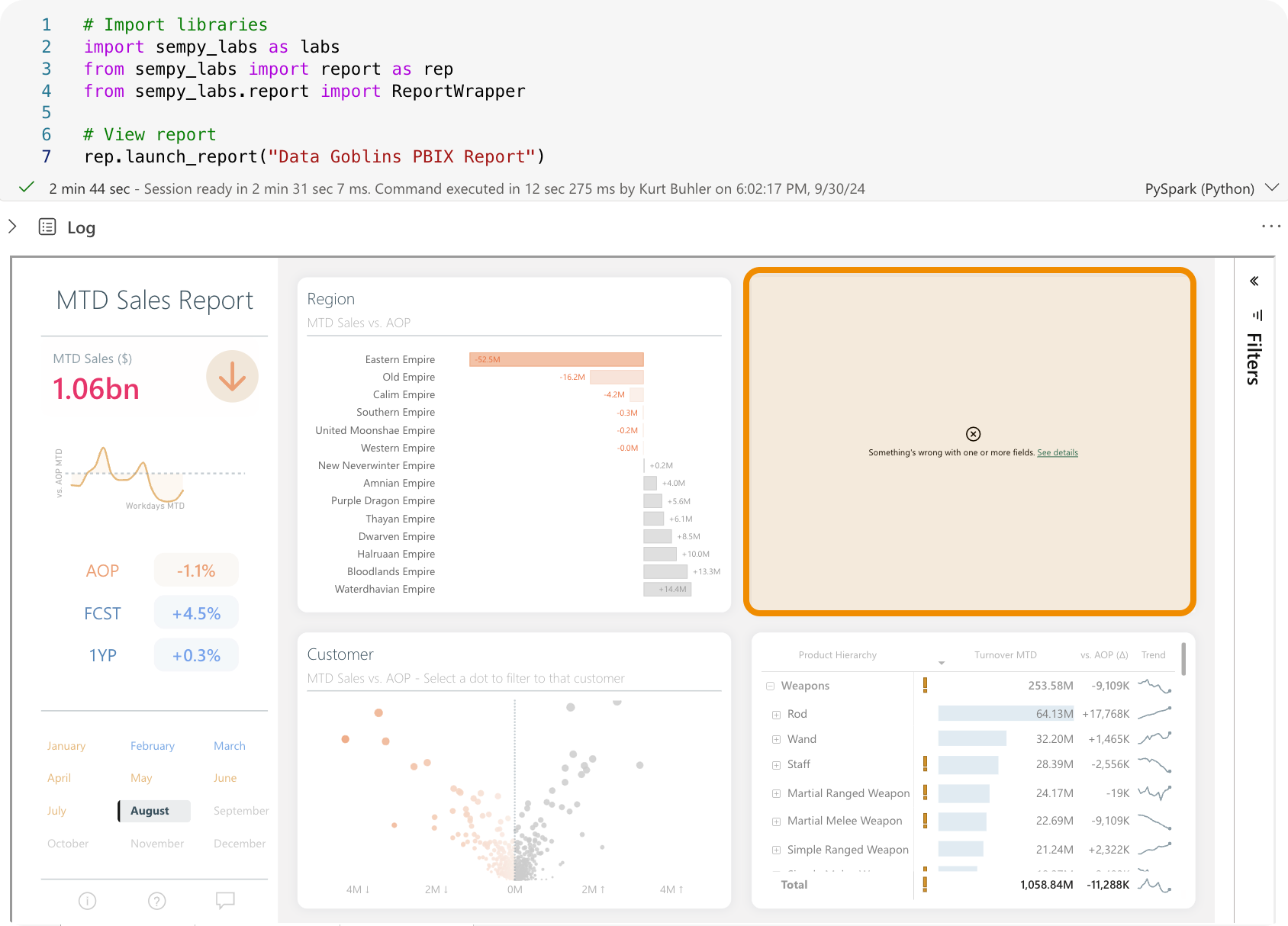1288x926 pixels.
Task: Click the Log list icon
Action: [x=47, y=227]
